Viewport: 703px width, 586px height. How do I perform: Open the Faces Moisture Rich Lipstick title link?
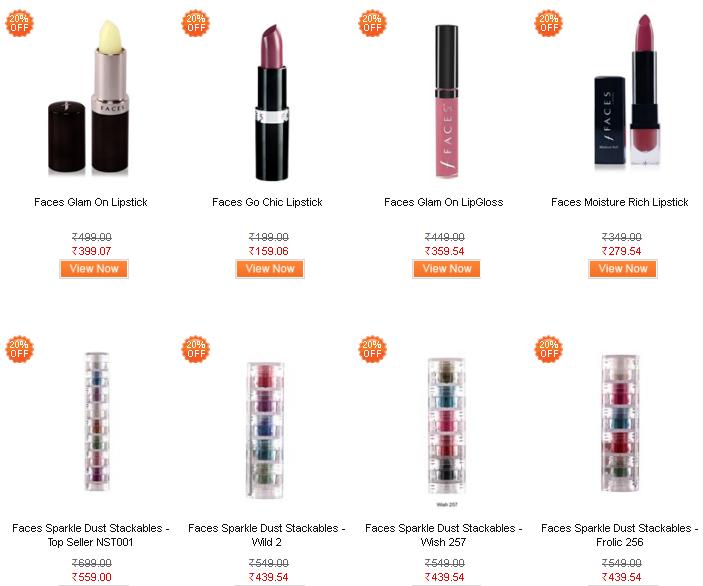[620, 202]
